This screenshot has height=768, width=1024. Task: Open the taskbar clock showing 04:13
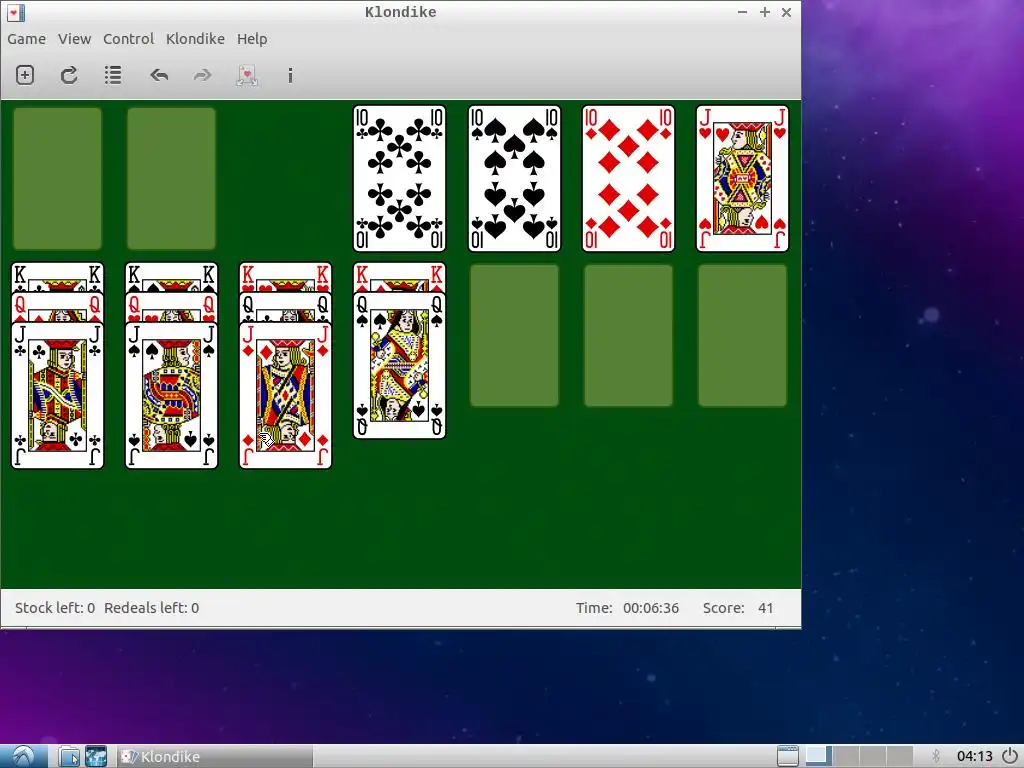[x=974, y=756]
